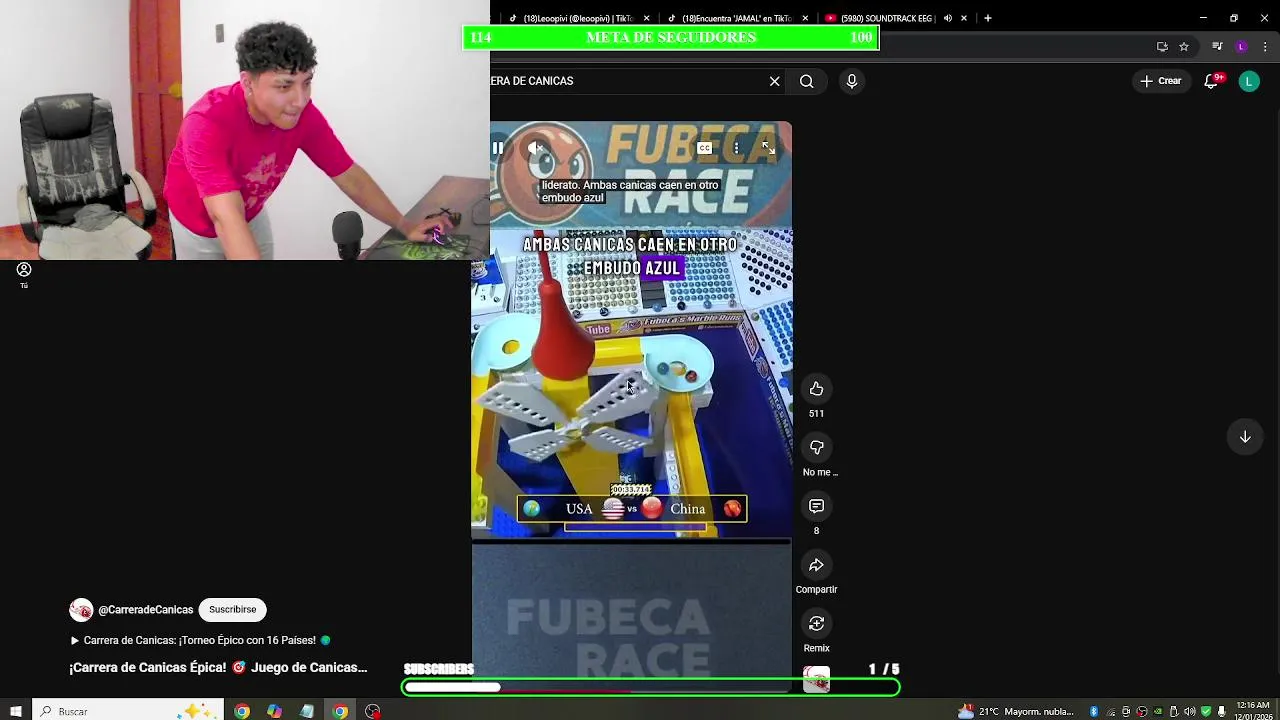Open the Windows Start menu
The image size is (1280, 720).
coord(16,711)
